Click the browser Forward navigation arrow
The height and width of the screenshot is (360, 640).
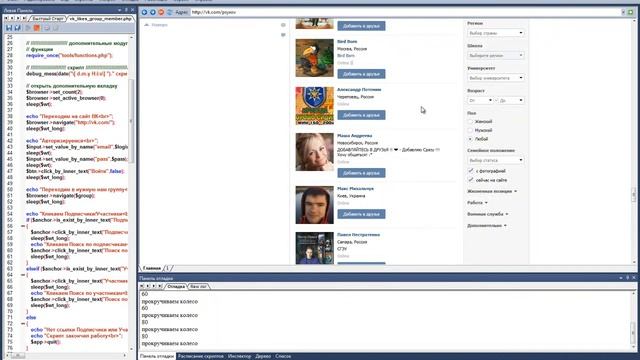click(153, 12)
